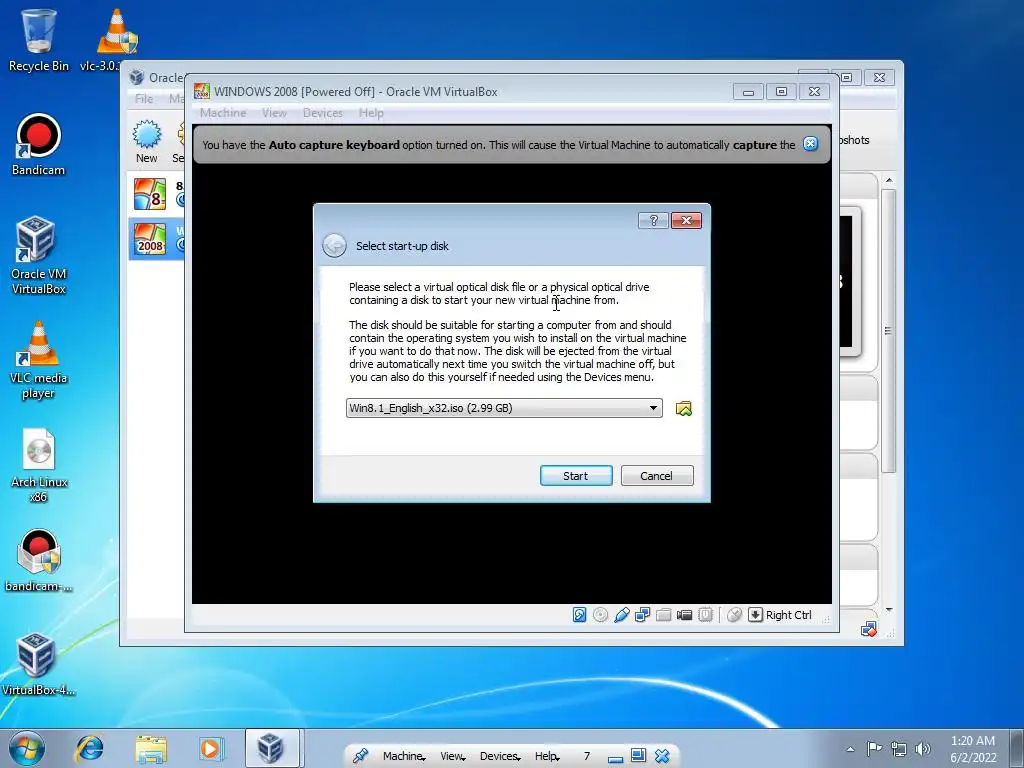Click the help question mark button in dialog
This screenshot has height=768, width=1024.
pyautogui.click(x=653, y=221)
